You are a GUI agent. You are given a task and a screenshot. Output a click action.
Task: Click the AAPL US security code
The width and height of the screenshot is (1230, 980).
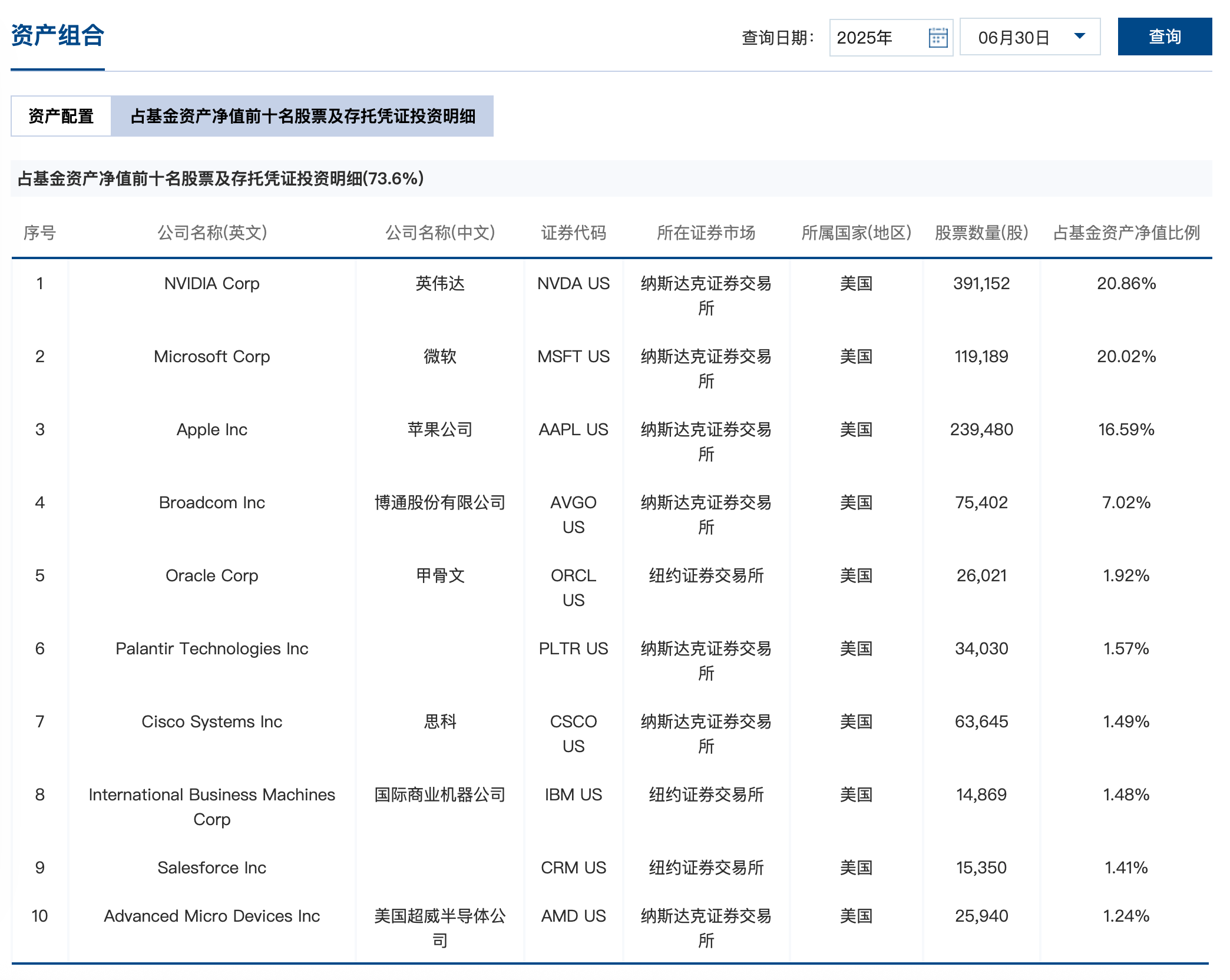[x=573, y=429]
